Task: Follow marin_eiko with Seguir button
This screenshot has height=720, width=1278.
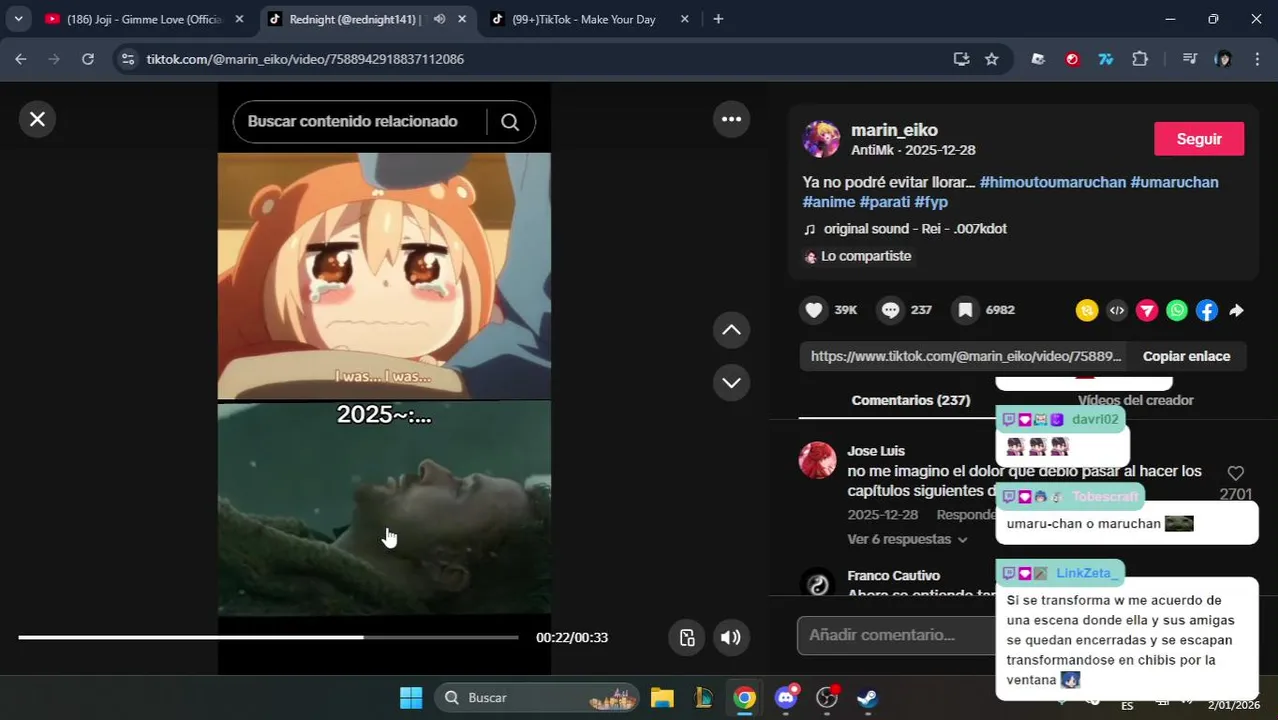Action: coord(1199,139)
